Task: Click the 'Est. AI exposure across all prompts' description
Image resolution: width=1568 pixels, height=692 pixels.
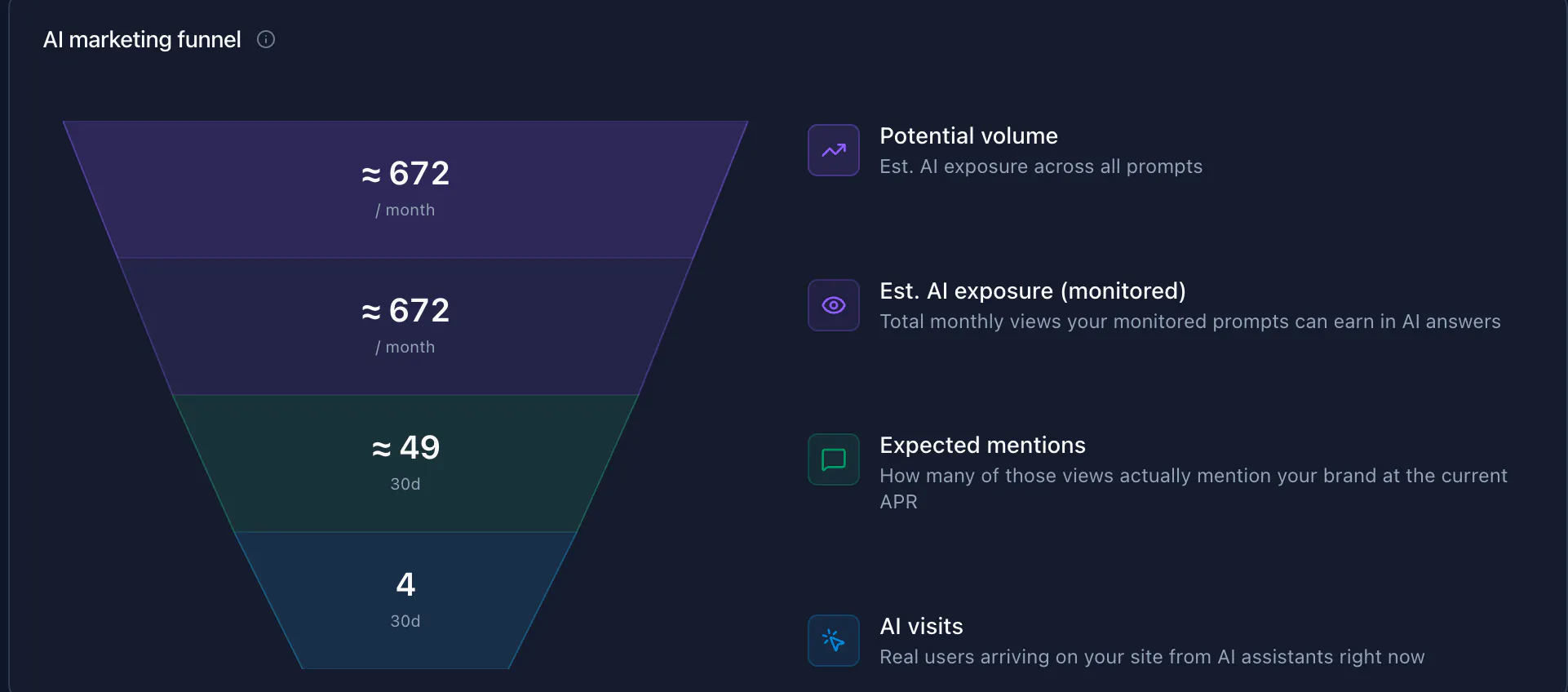Action: [x=1041, y=166]
